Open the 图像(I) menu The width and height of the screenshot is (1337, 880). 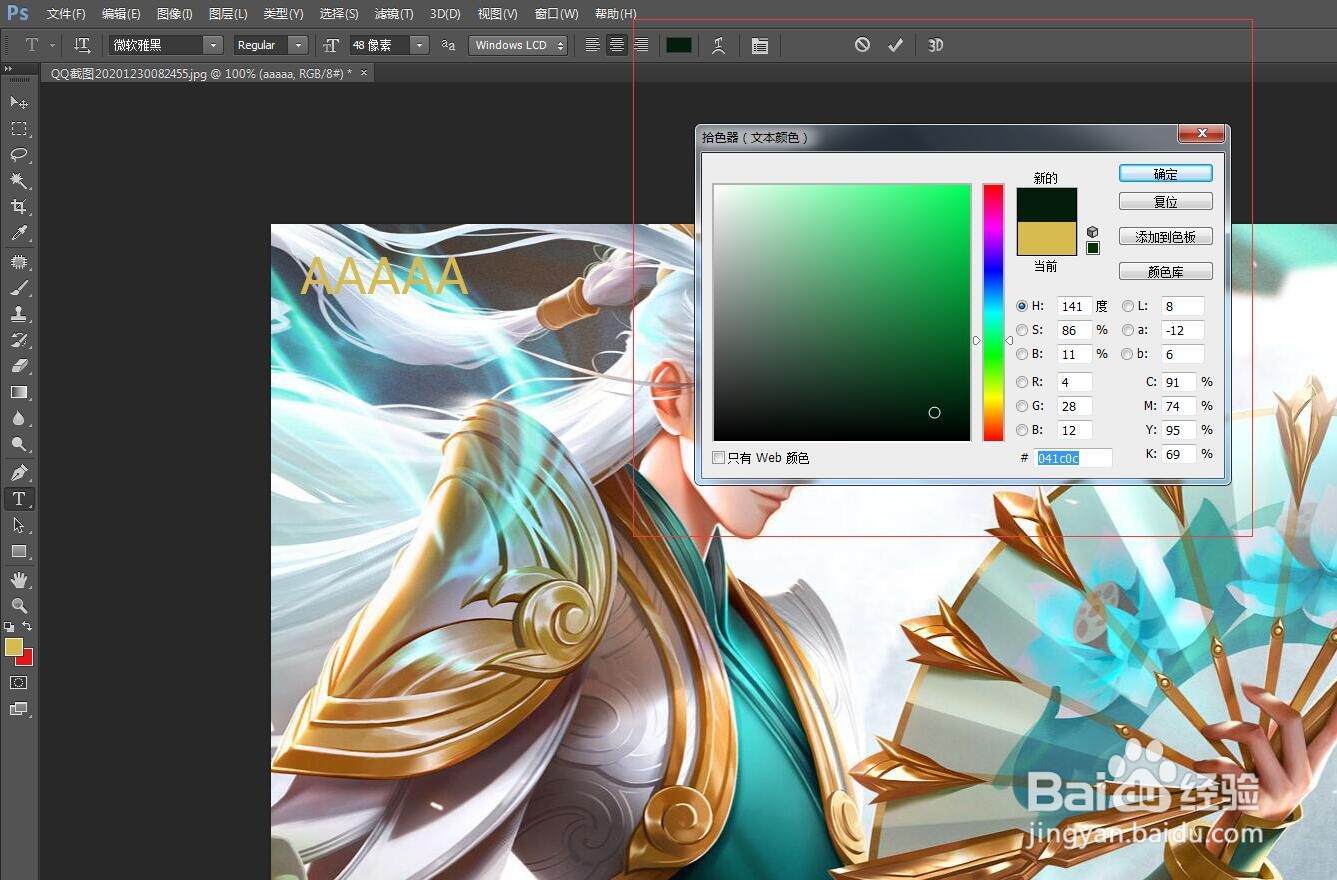[x=175, y=14]
